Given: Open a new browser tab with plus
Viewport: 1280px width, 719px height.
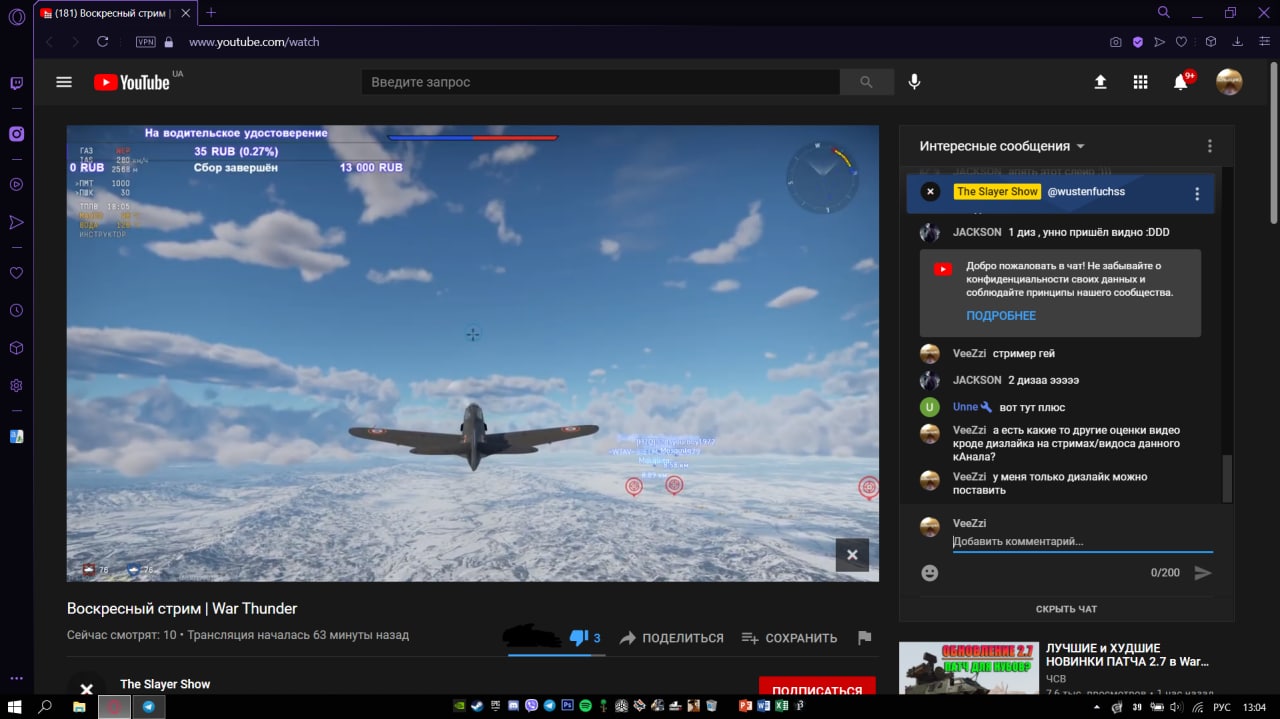Looking at the screenshot, I should (211, 13).
